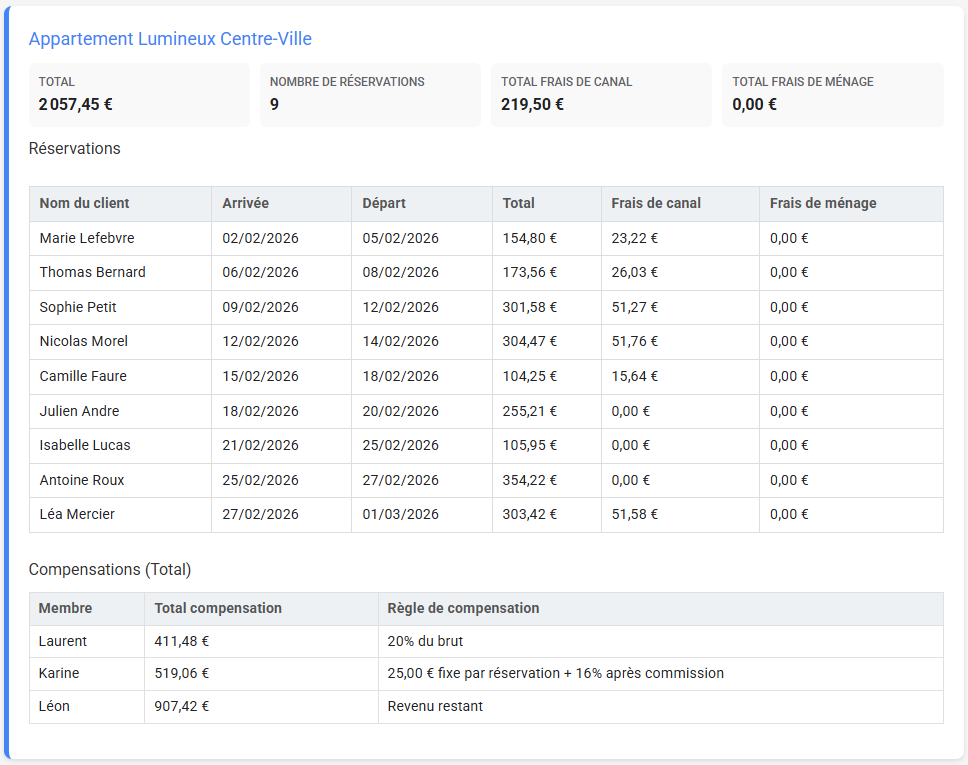Click Julien Andre's arrival date 18/02/2026
The image size is (968, 765).
(260, 411)
